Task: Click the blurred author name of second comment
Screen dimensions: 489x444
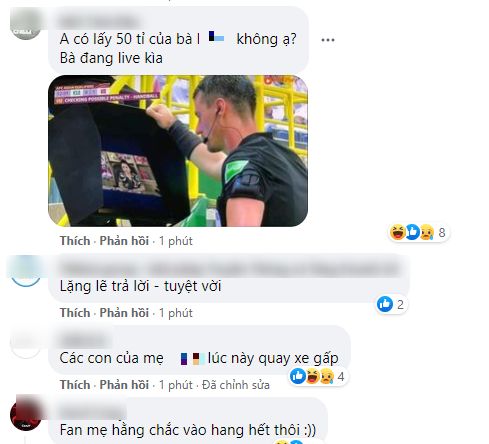Action: (230, 267)
